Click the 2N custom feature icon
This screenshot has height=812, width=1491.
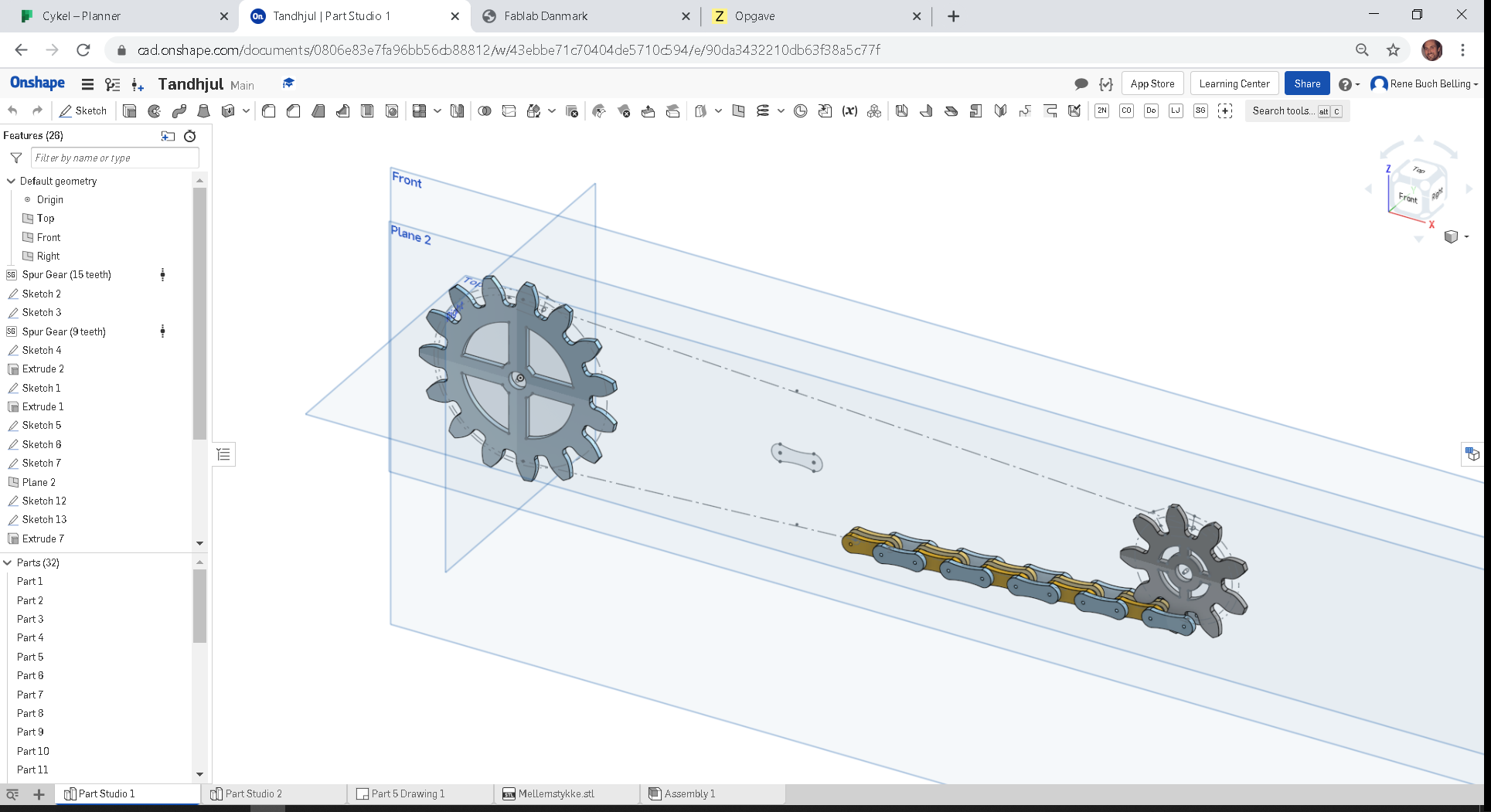point(1102,110)
